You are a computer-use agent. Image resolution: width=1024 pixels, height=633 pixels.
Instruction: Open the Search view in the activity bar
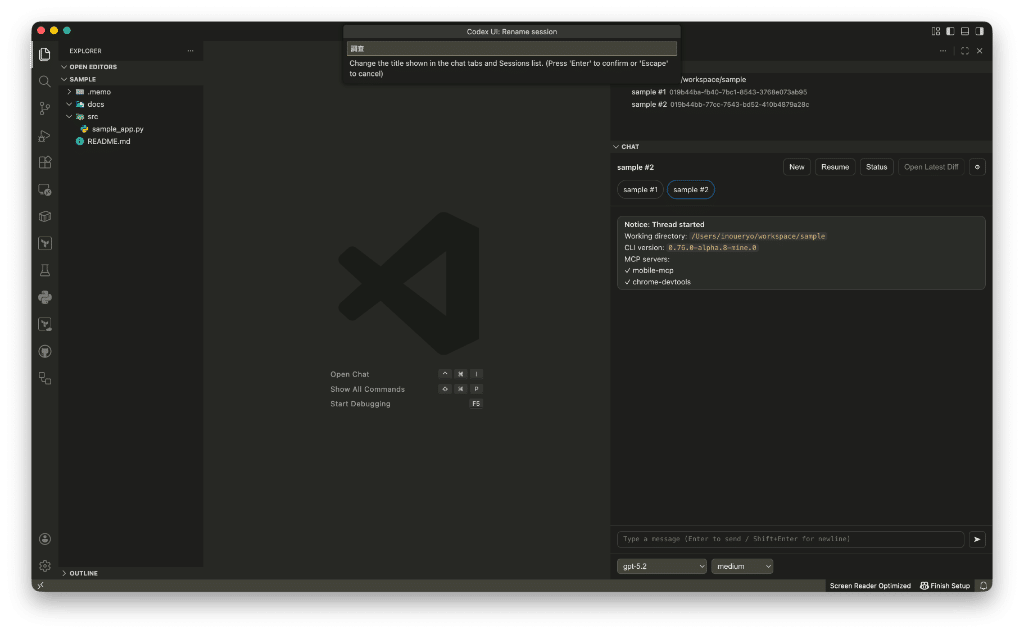pos(44,81)
